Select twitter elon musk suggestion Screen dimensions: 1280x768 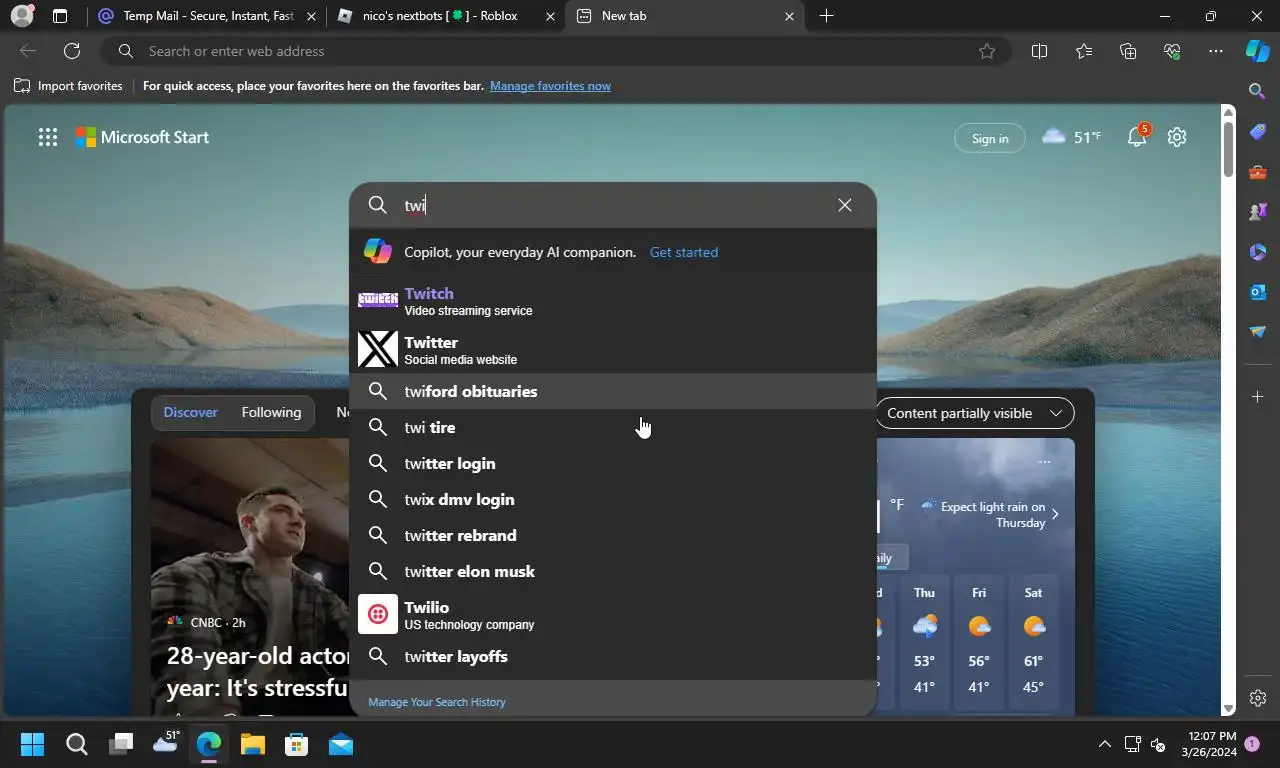click(613, 571)
